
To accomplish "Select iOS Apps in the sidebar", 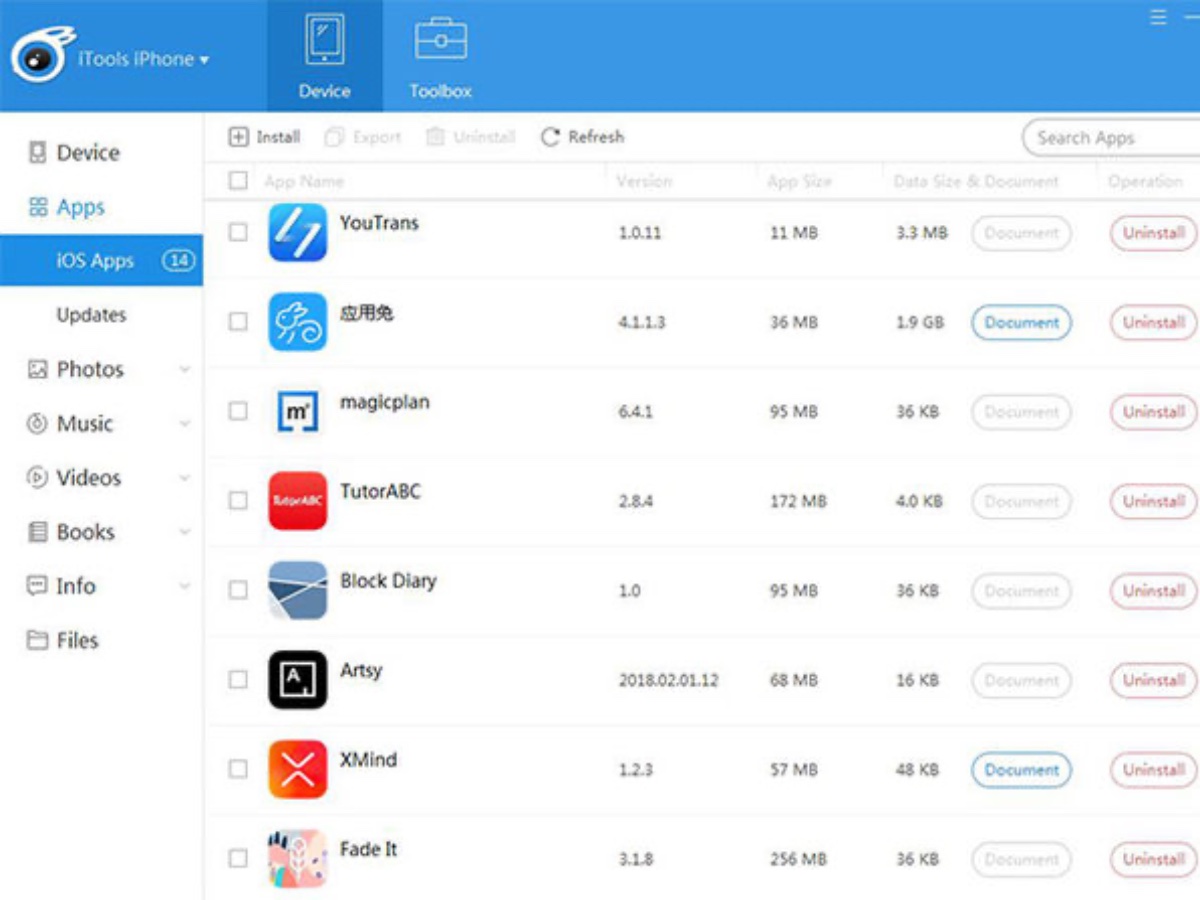I will click(x=101, y=261).
